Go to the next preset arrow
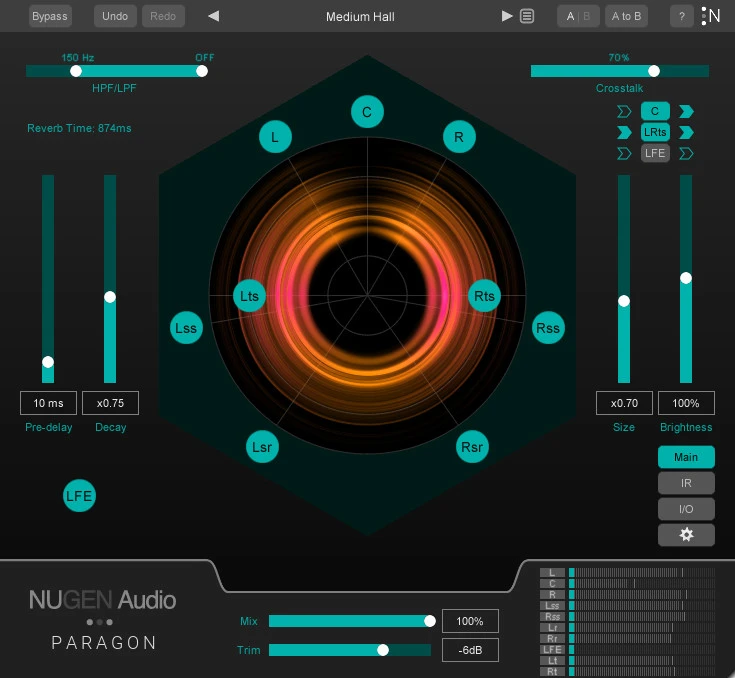This screenshot has height=678, width=735. 507,17
